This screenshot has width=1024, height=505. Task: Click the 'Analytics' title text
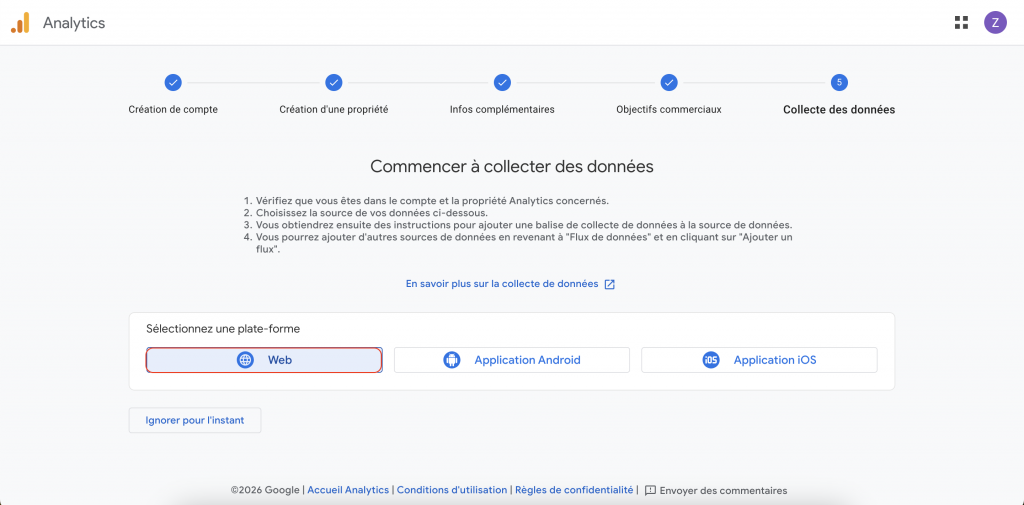pyautogui.click(x=74, y=23)
